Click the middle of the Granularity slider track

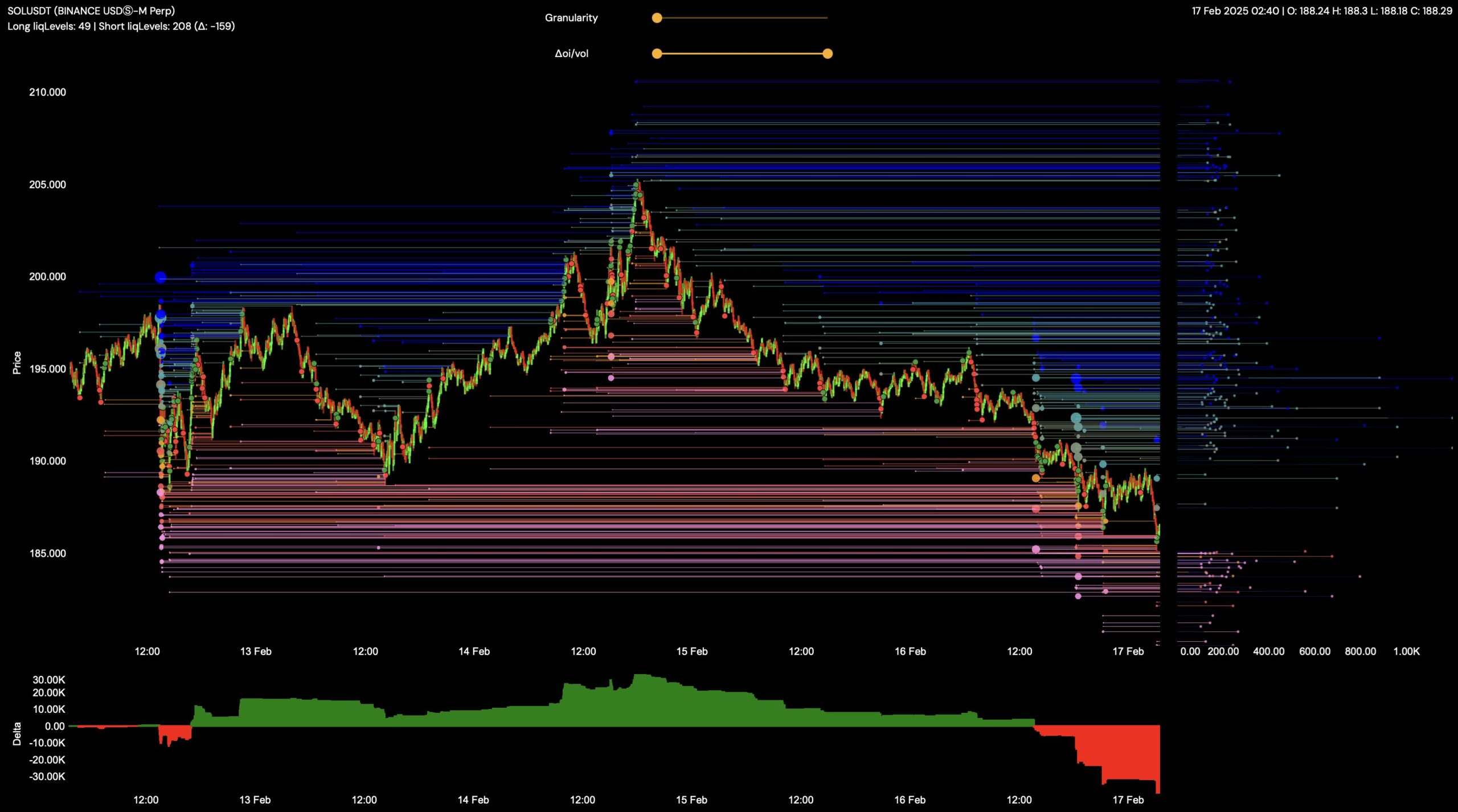(742, 18)
